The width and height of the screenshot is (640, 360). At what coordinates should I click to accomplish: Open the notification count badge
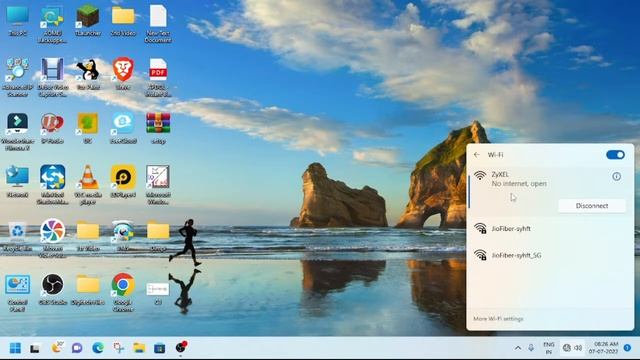[627, 348]
